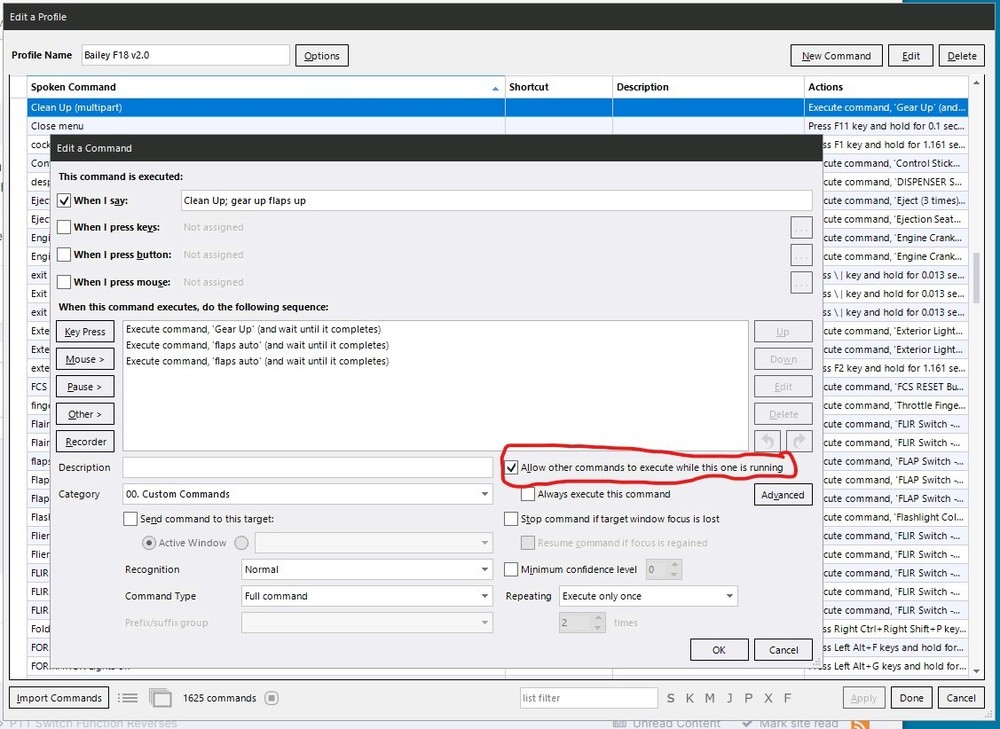Check Send command to this target
1000x729 pixels.
[130, 519]
